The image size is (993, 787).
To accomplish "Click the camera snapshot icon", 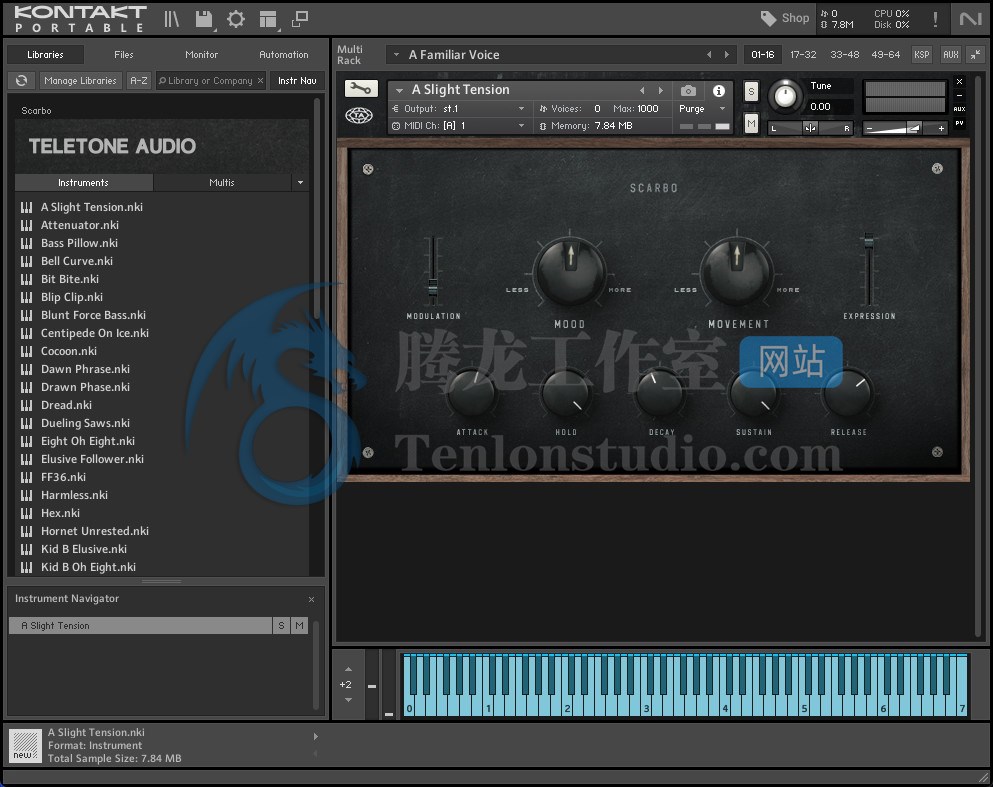I will pyautogui.click(x=688, y=91).
